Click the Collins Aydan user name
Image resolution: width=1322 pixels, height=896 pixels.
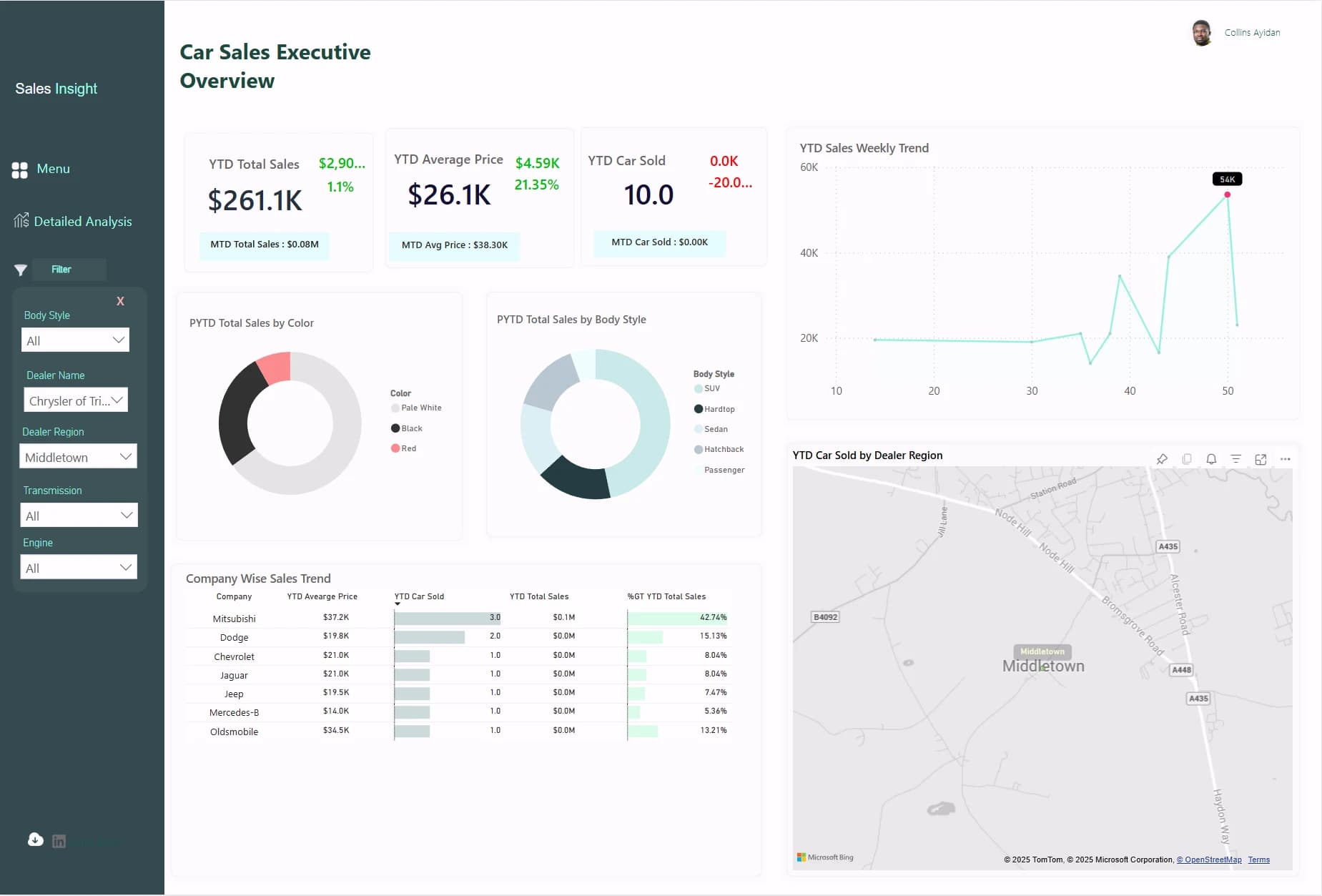tap(1252, 33)
